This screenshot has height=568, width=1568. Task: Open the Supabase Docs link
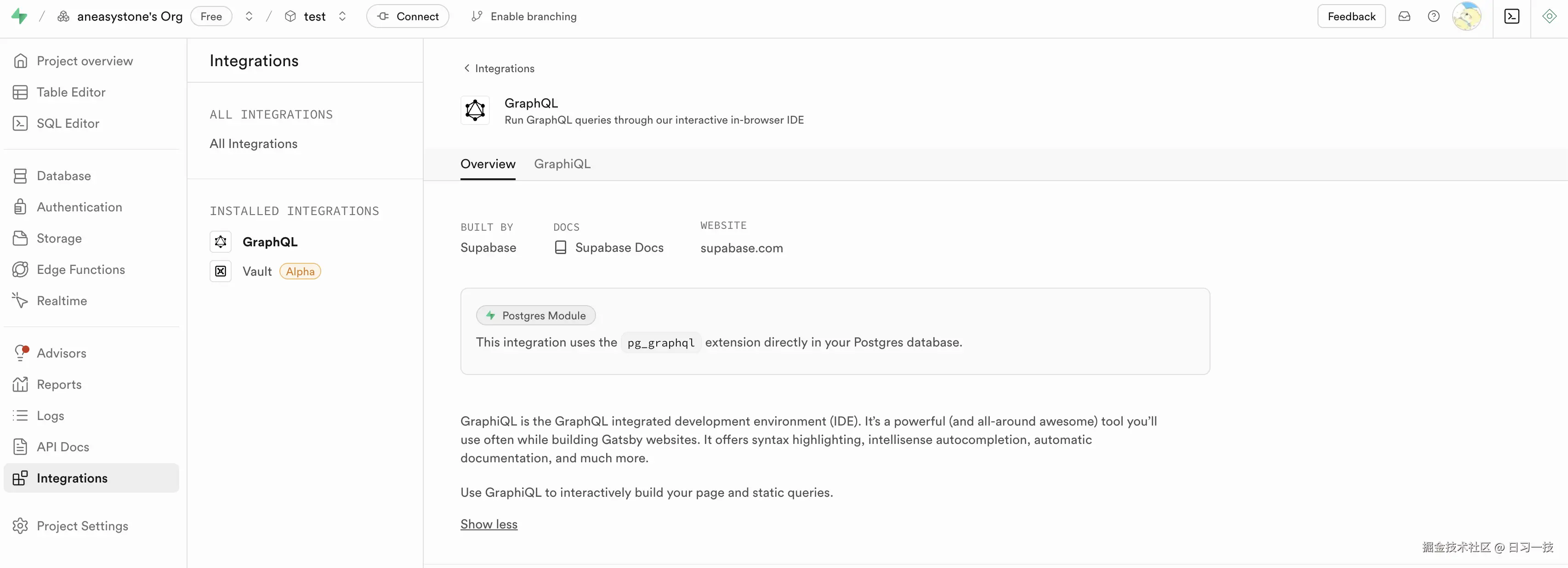pyautogui.click(x=619, y=247)
